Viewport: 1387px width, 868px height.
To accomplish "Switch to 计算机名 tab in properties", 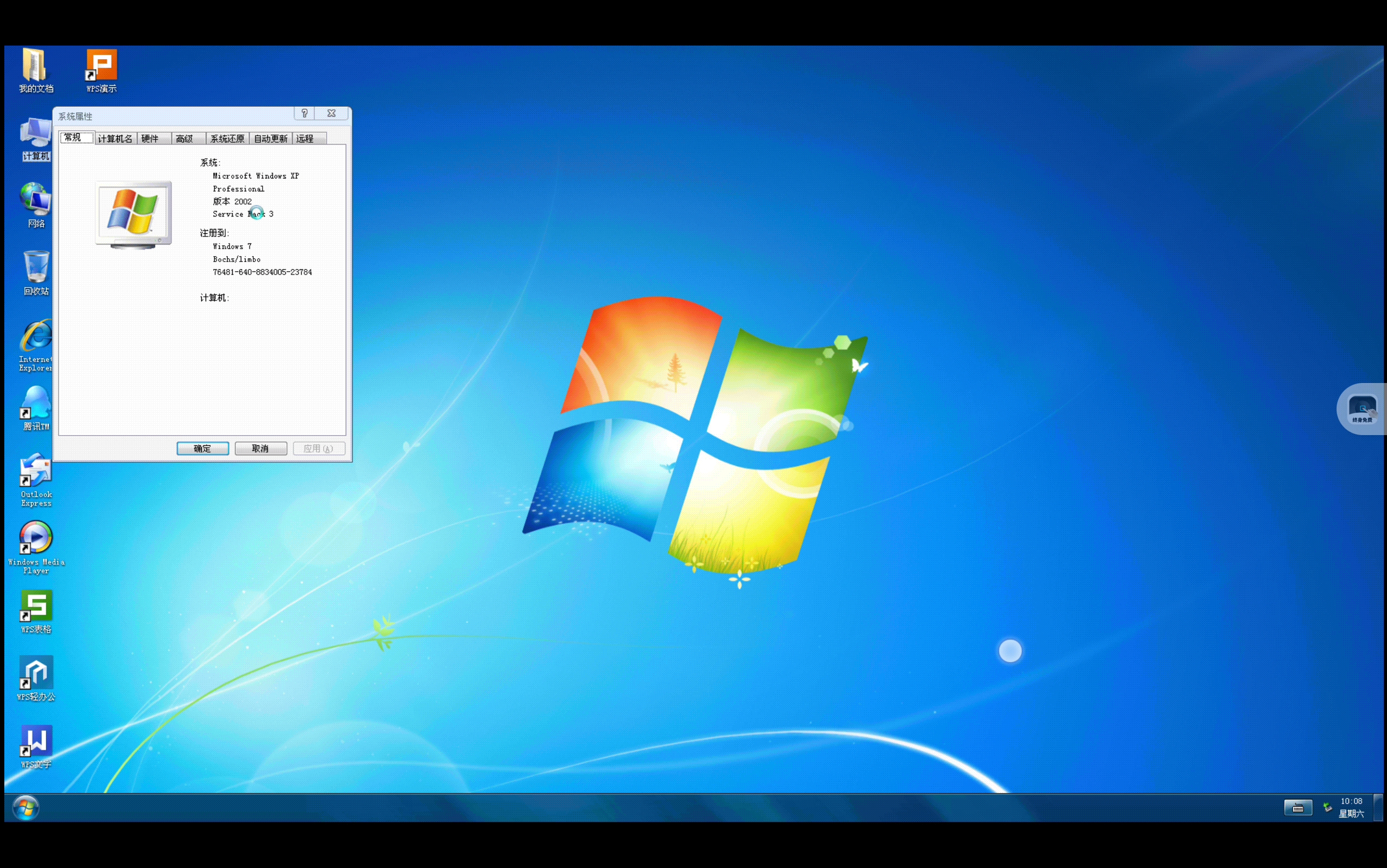I will (x=113, y=137).
